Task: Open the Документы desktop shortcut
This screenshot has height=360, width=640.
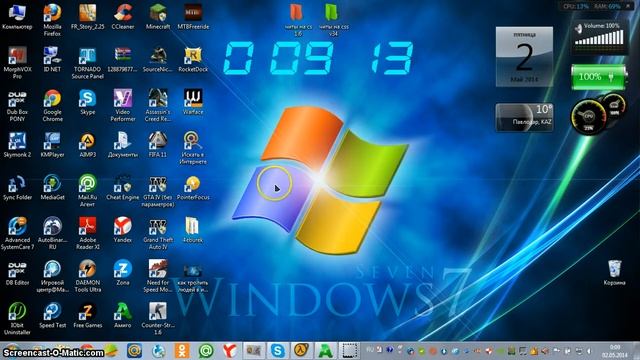Action: coord(123,143)
